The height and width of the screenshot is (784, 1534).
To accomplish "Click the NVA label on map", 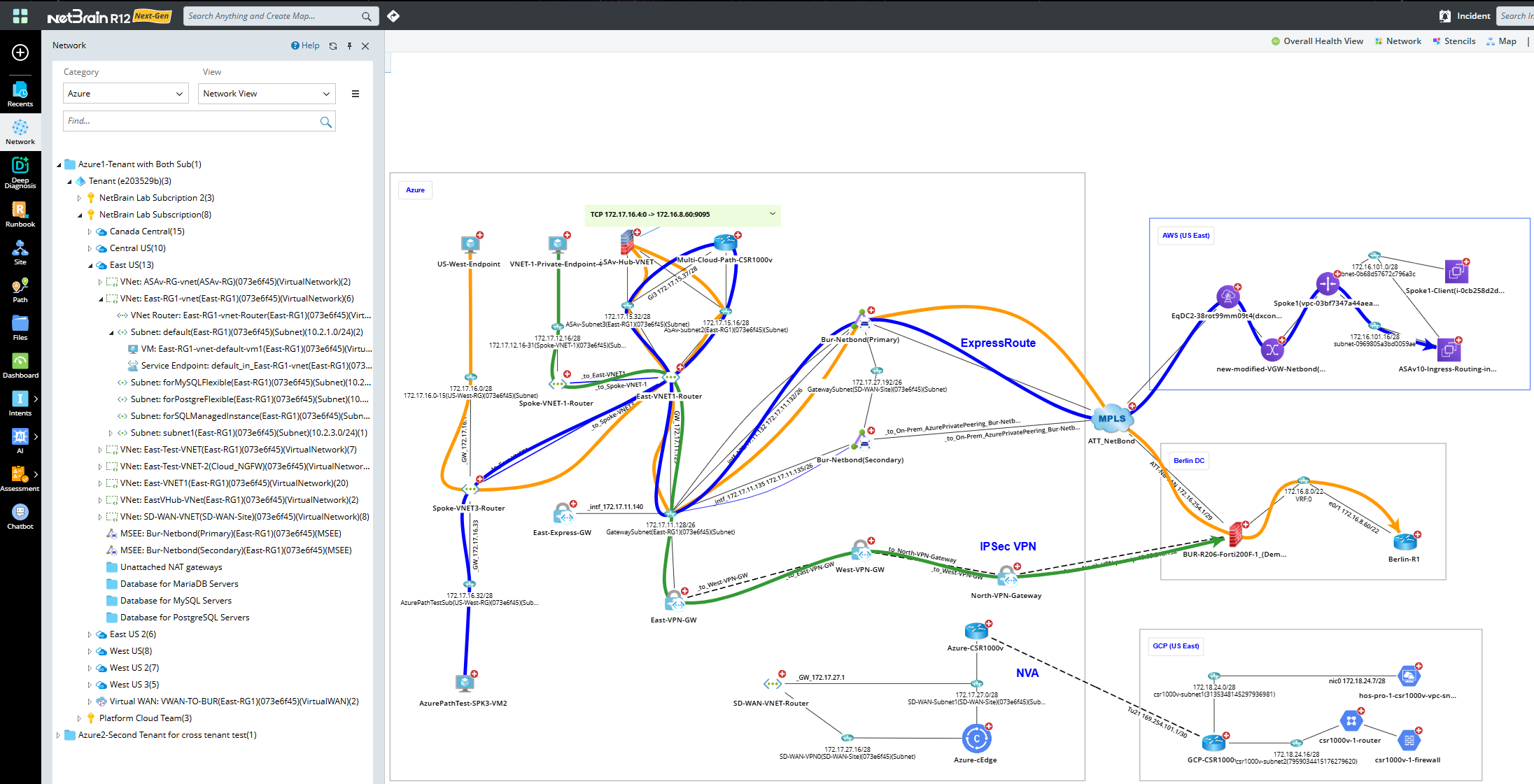I will click(1027, 673).
